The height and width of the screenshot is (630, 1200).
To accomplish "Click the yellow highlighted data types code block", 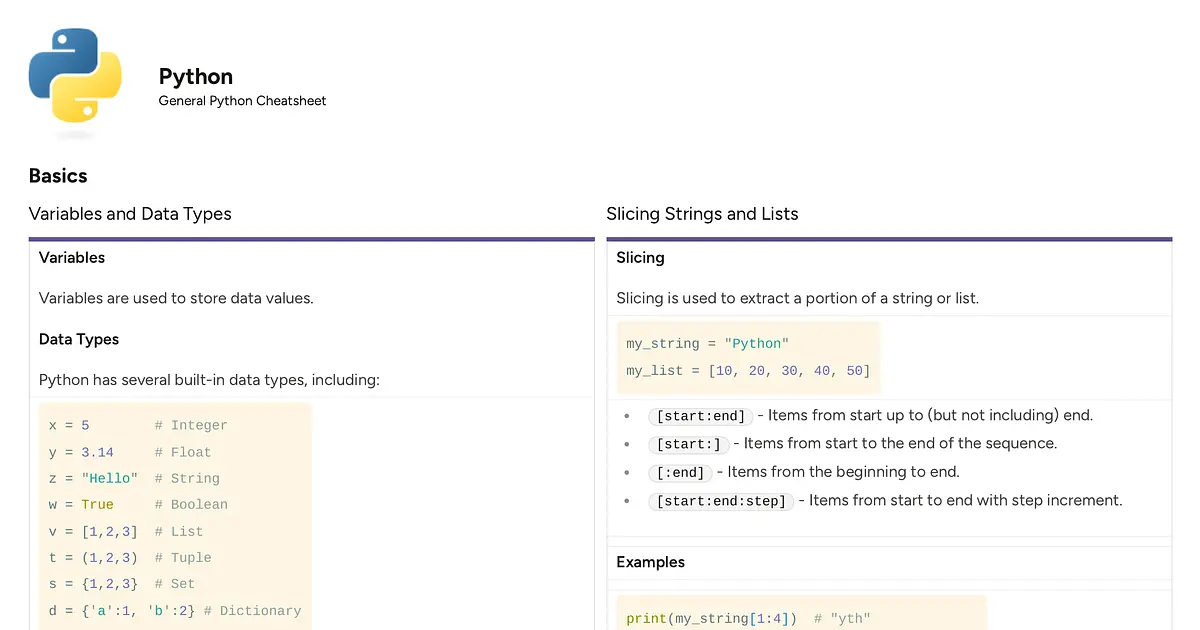I will pyautogui.click(x=175, y=515).
